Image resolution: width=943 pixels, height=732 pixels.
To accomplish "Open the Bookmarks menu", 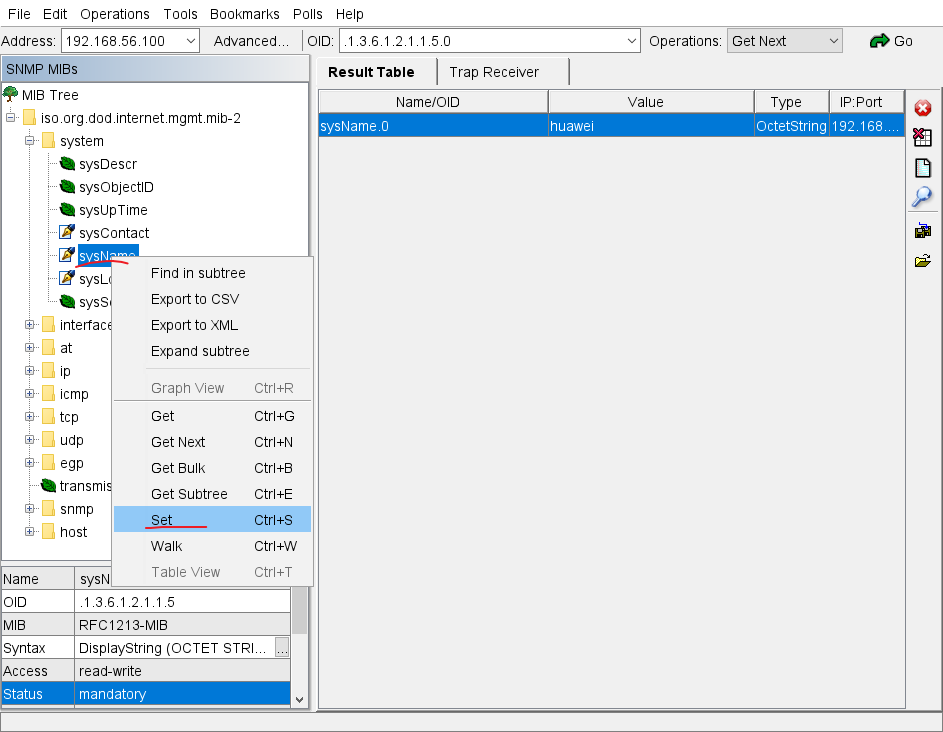I will (x=244, y=13).
